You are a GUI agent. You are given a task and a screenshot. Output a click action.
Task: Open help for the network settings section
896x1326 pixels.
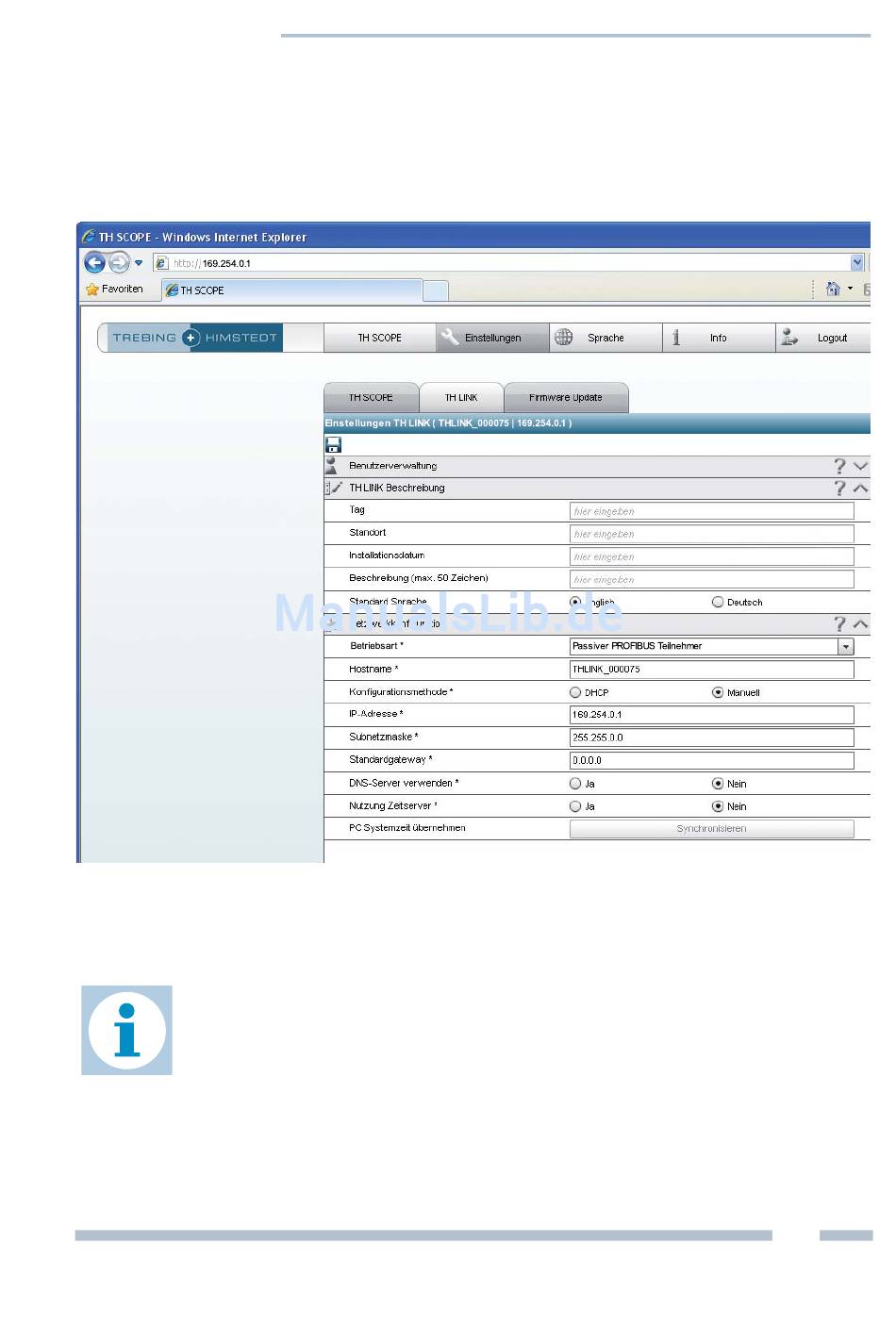[839, 623]
